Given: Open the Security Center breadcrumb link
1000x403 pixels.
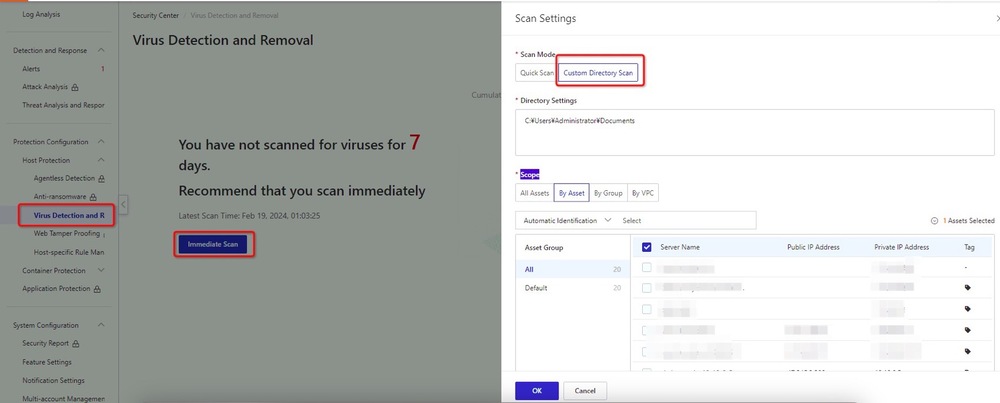Looking at the screenshot, I should coord(156,15).
